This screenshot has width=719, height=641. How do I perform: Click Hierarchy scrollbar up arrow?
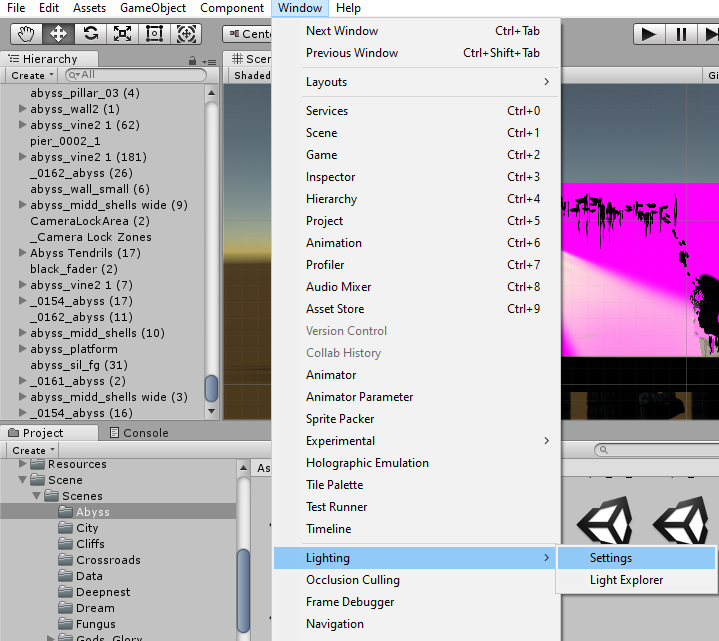[211, 93]
